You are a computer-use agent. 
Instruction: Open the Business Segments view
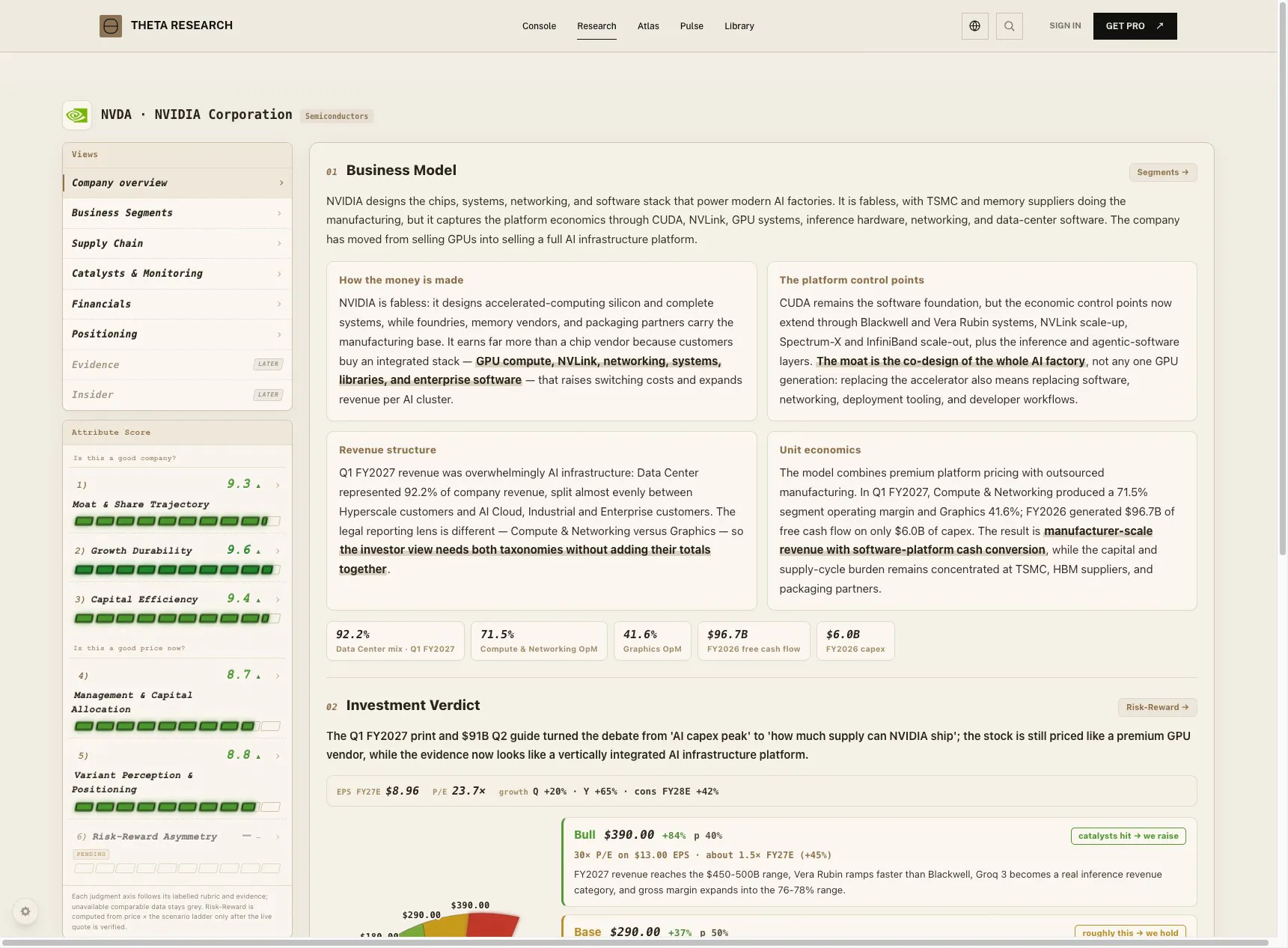coord(177,213)
